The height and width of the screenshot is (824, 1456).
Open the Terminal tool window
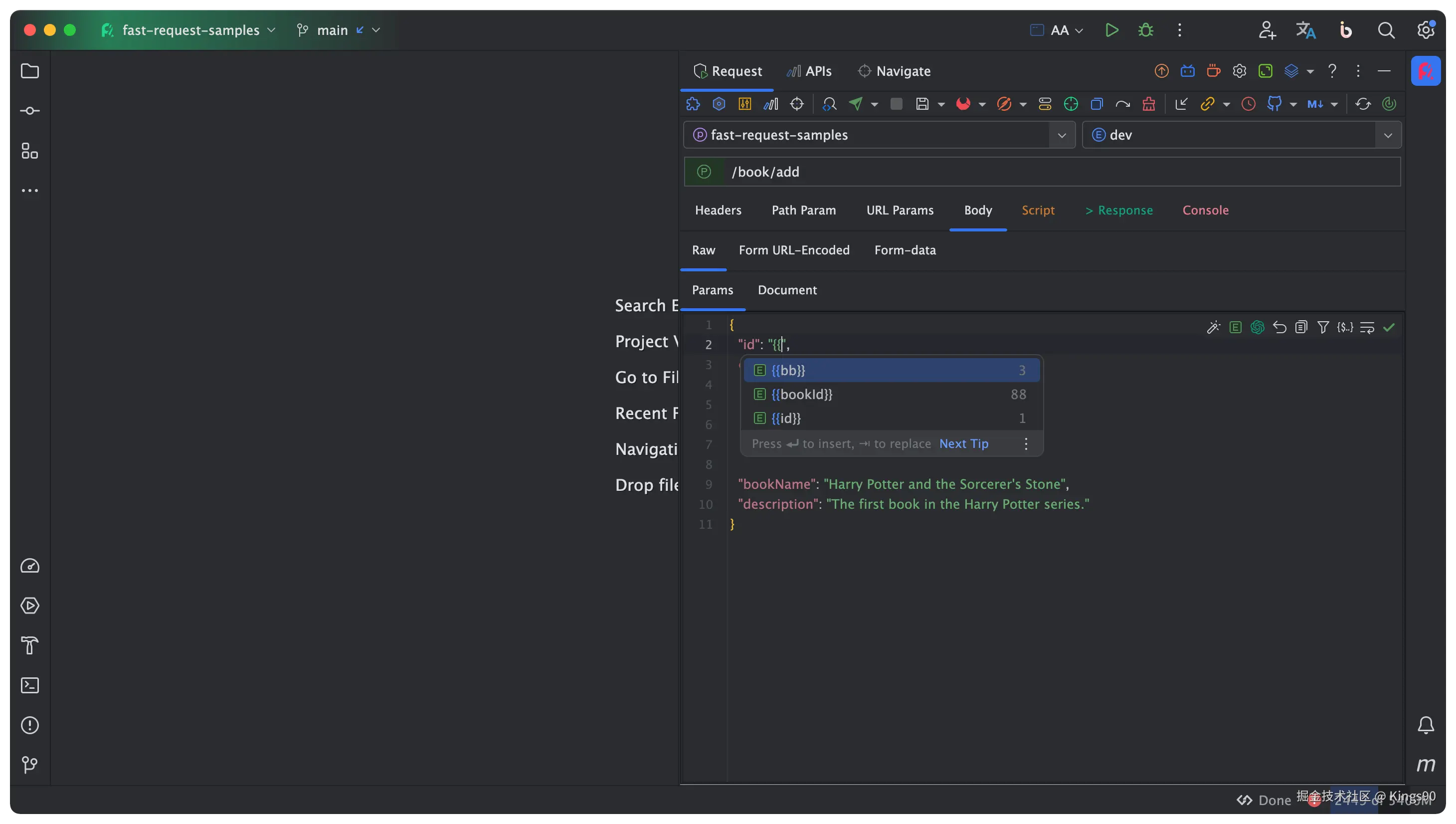[x=29, y=685]
